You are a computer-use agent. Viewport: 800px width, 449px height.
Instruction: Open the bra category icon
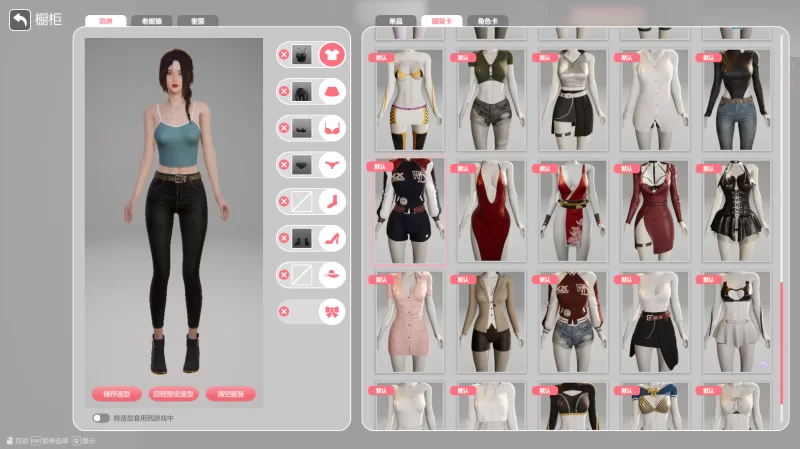coord(332,128)
